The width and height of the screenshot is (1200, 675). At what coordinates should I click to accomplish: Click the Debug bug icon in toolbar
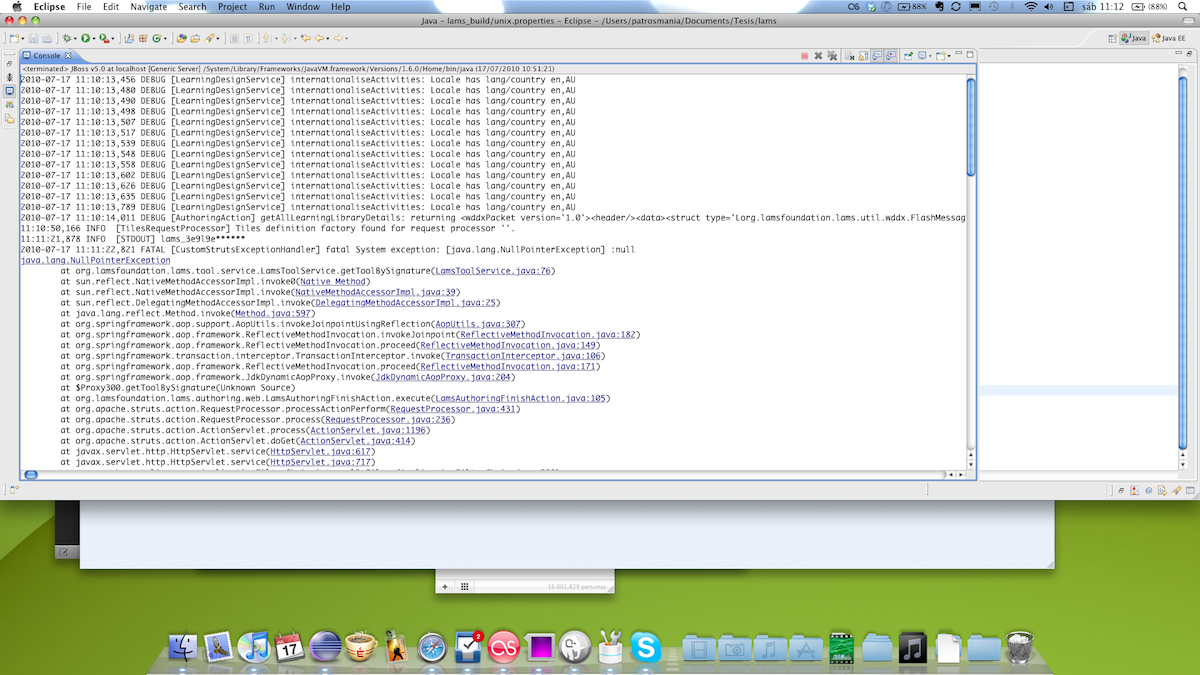point(69,38)
